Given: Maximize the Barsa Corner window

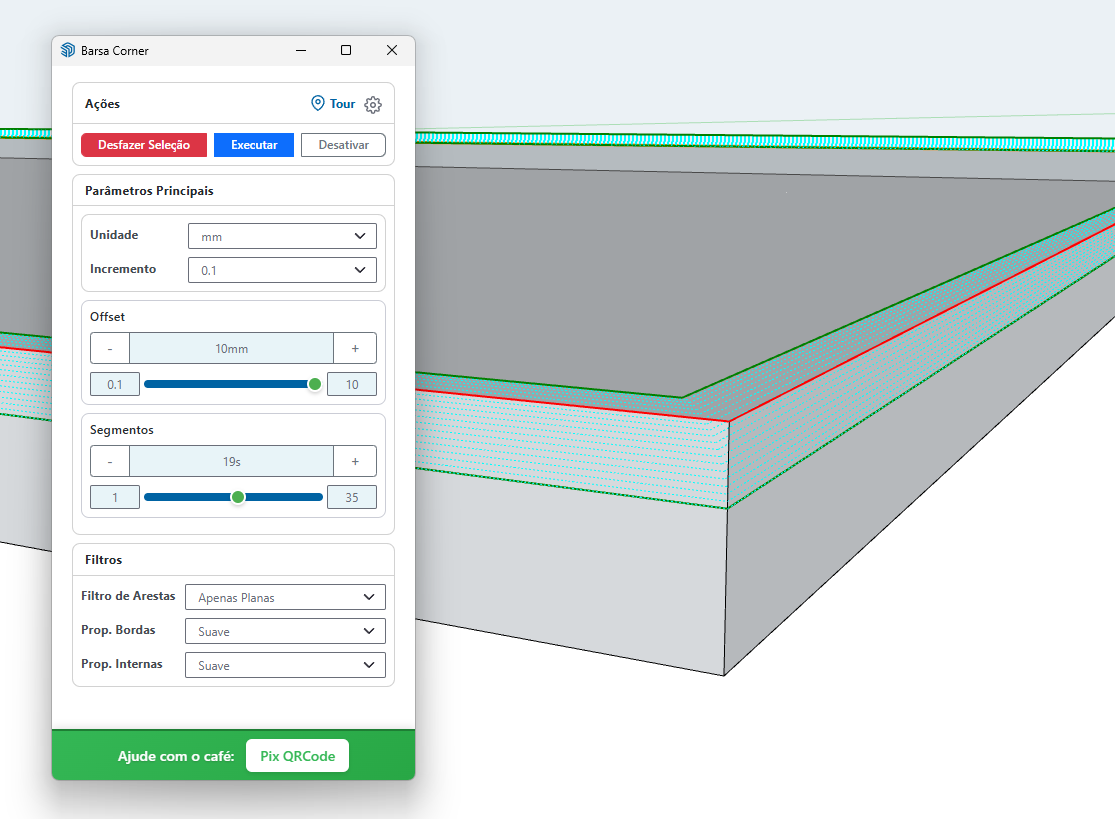Looking at the screenshot, I should (x=346, y=50).
